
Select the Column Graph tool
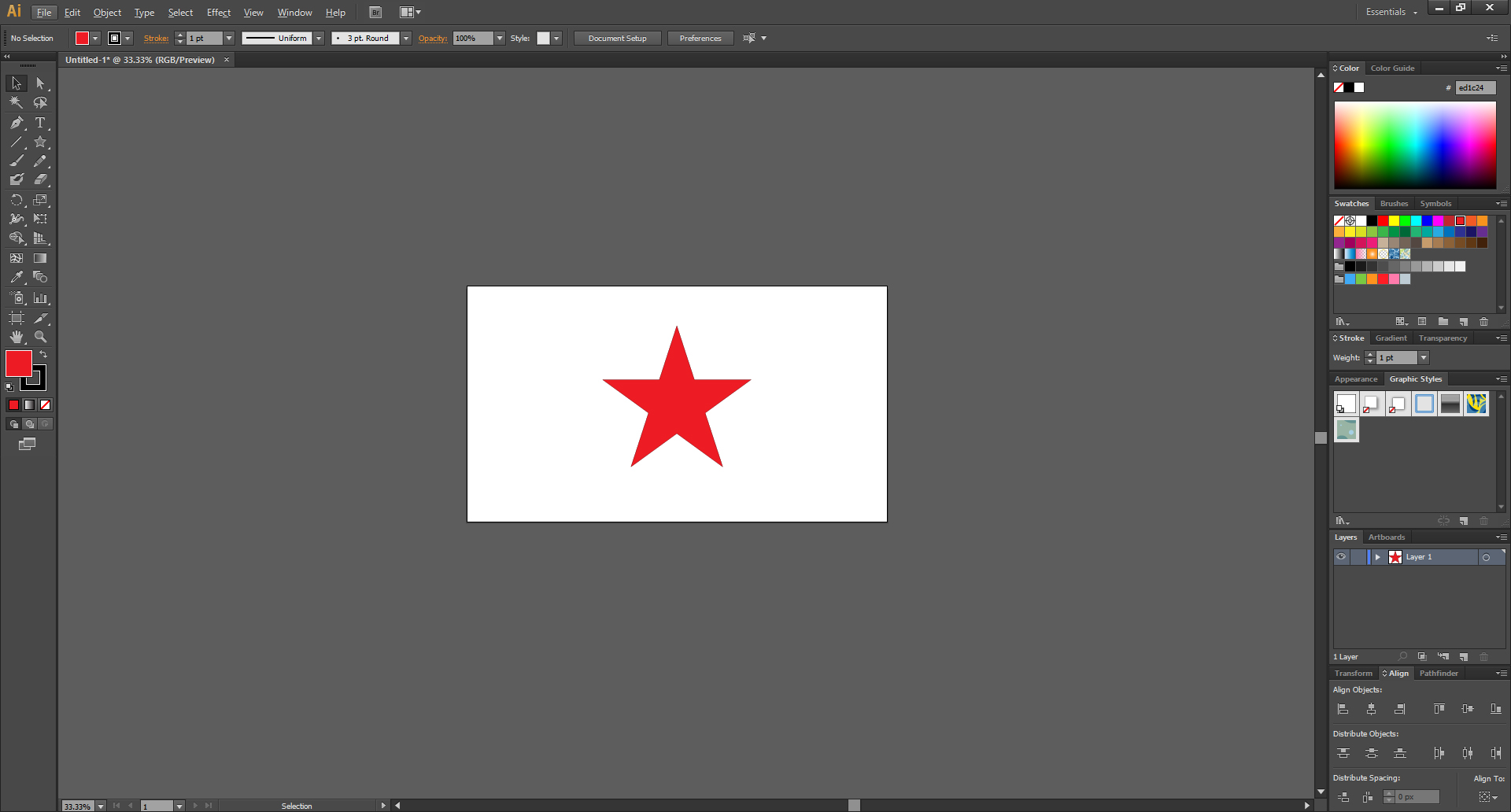(x=40, y=298)
